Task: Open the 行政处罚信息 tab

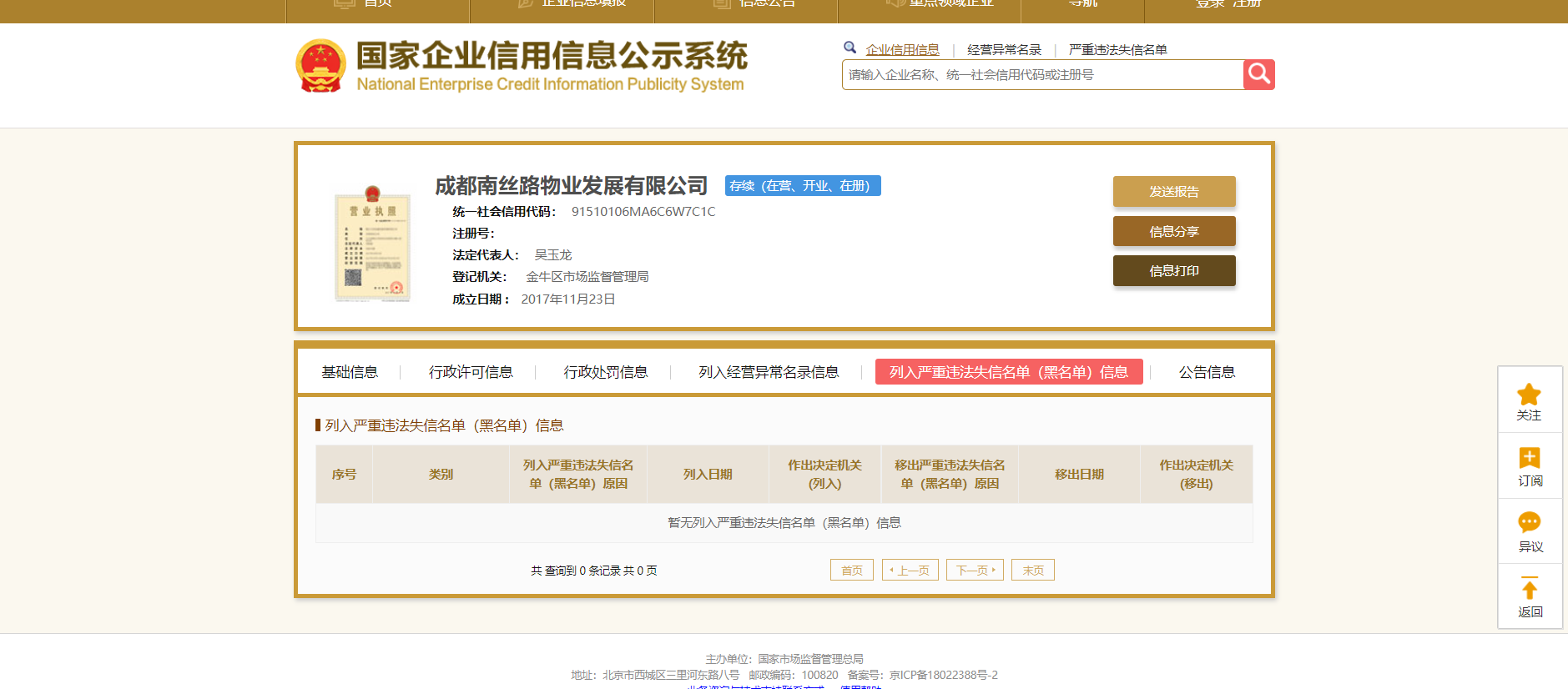Action: pos(606,372)
